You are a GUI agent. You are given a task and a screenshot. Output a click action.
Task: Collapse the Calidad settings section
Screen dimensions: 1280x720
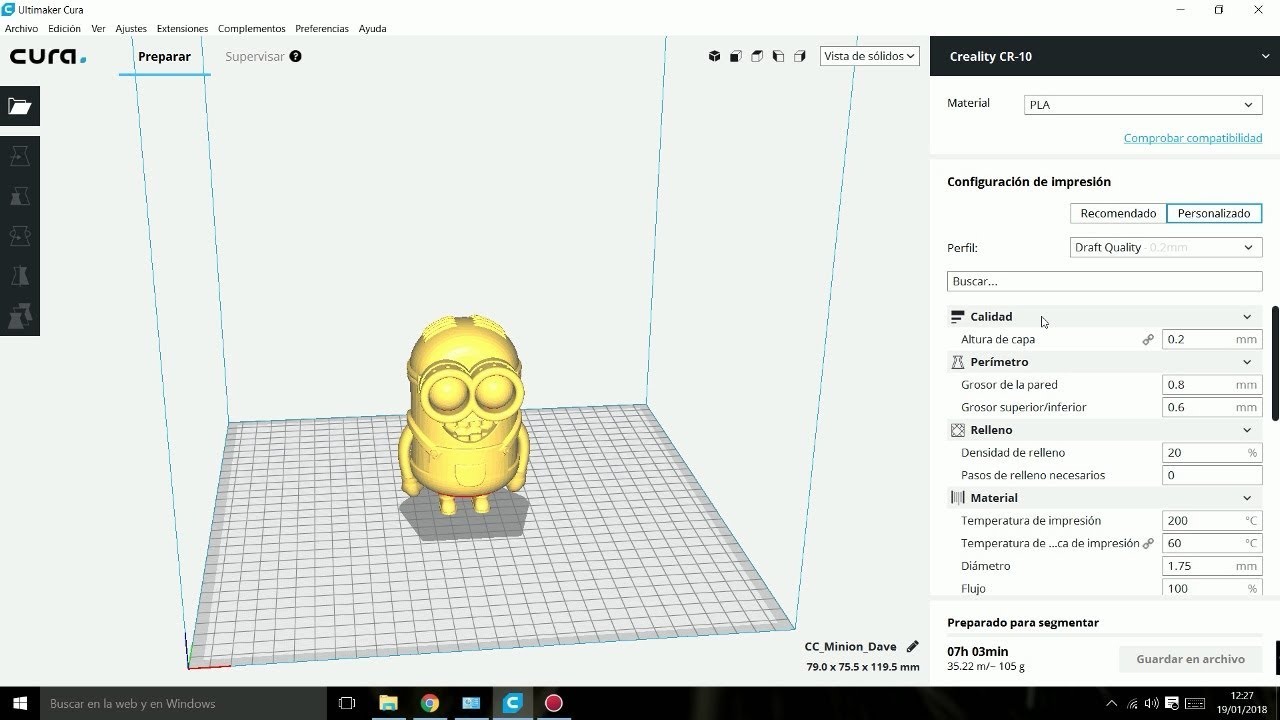point(1247,317)
